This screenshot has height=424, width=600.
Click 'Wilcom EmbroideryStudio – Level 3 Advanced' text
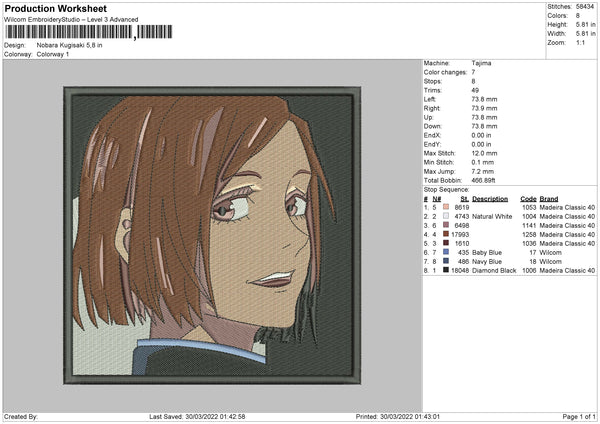coord(71,20)
